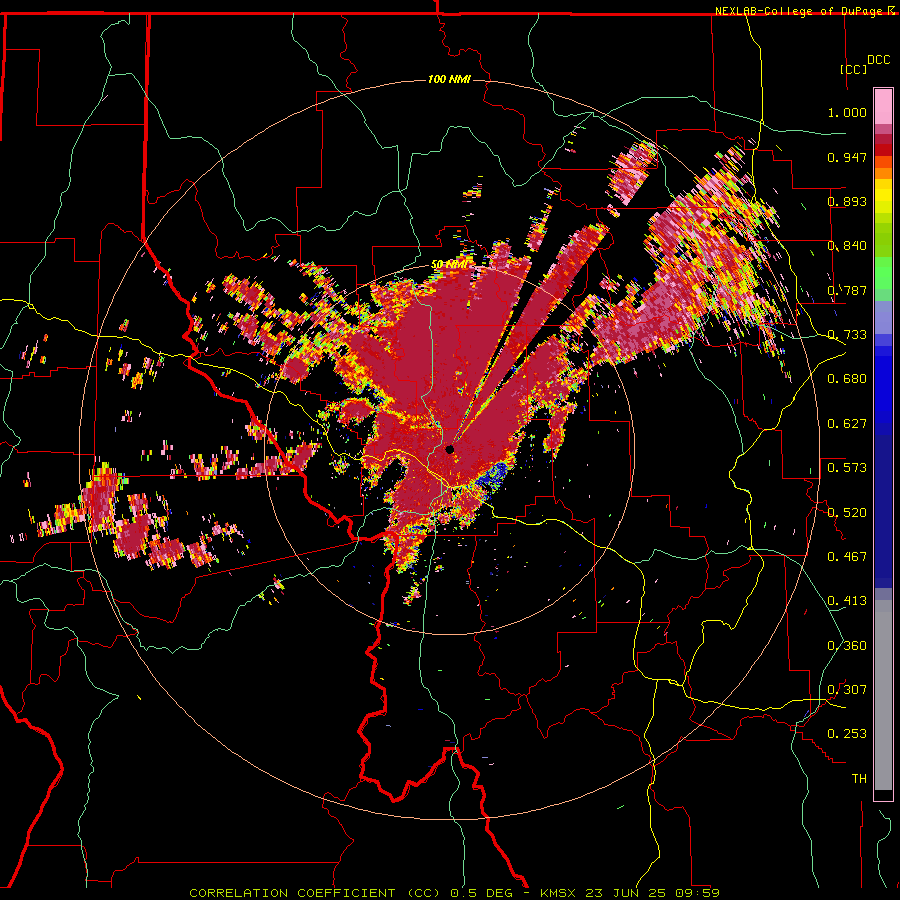Select the 0.627 scale value
900x900 pixels.
847,424
